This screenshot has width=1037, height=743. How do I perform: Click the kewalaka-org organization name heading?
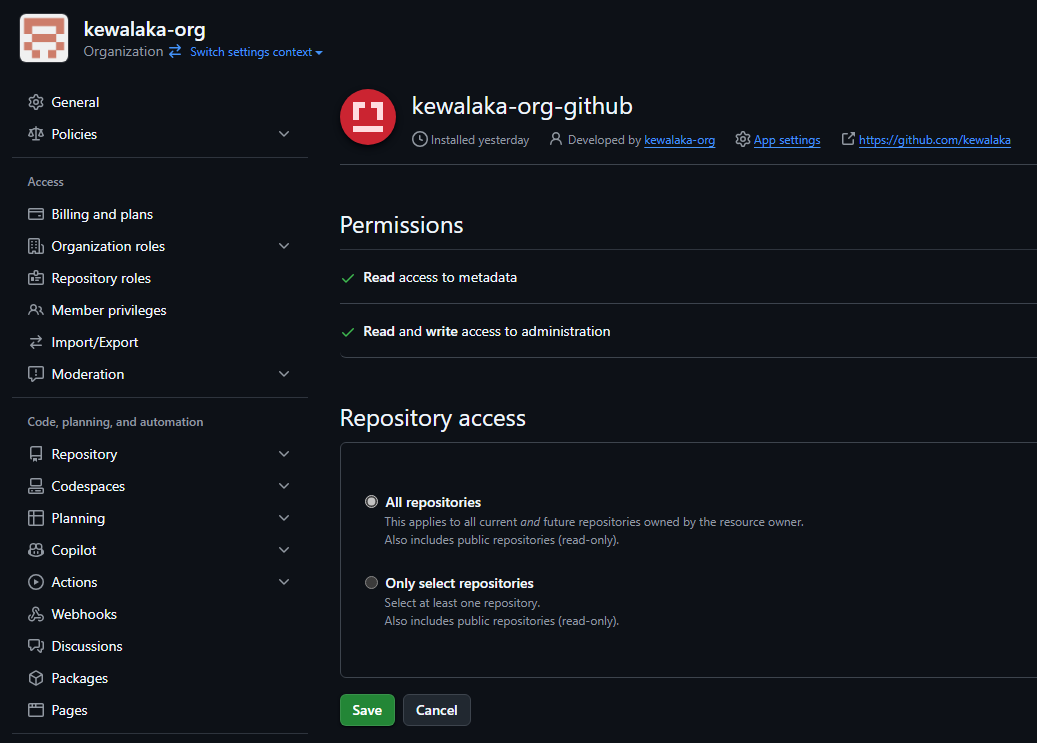[x=144, y=29]
